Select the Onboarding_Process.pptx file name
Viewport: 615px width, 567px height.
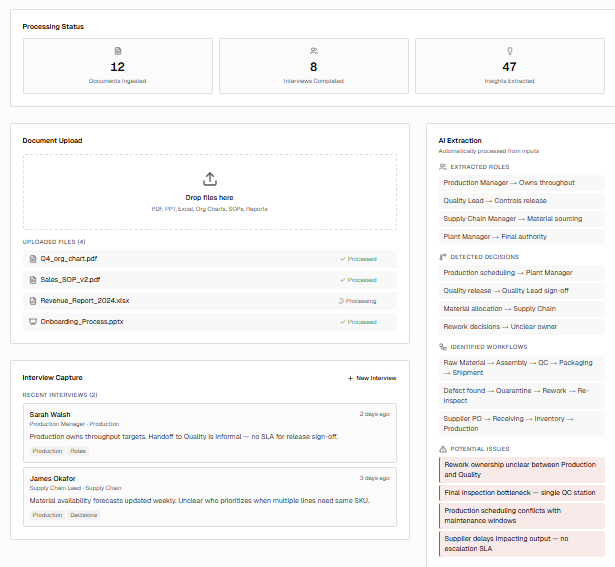point(82,322)
